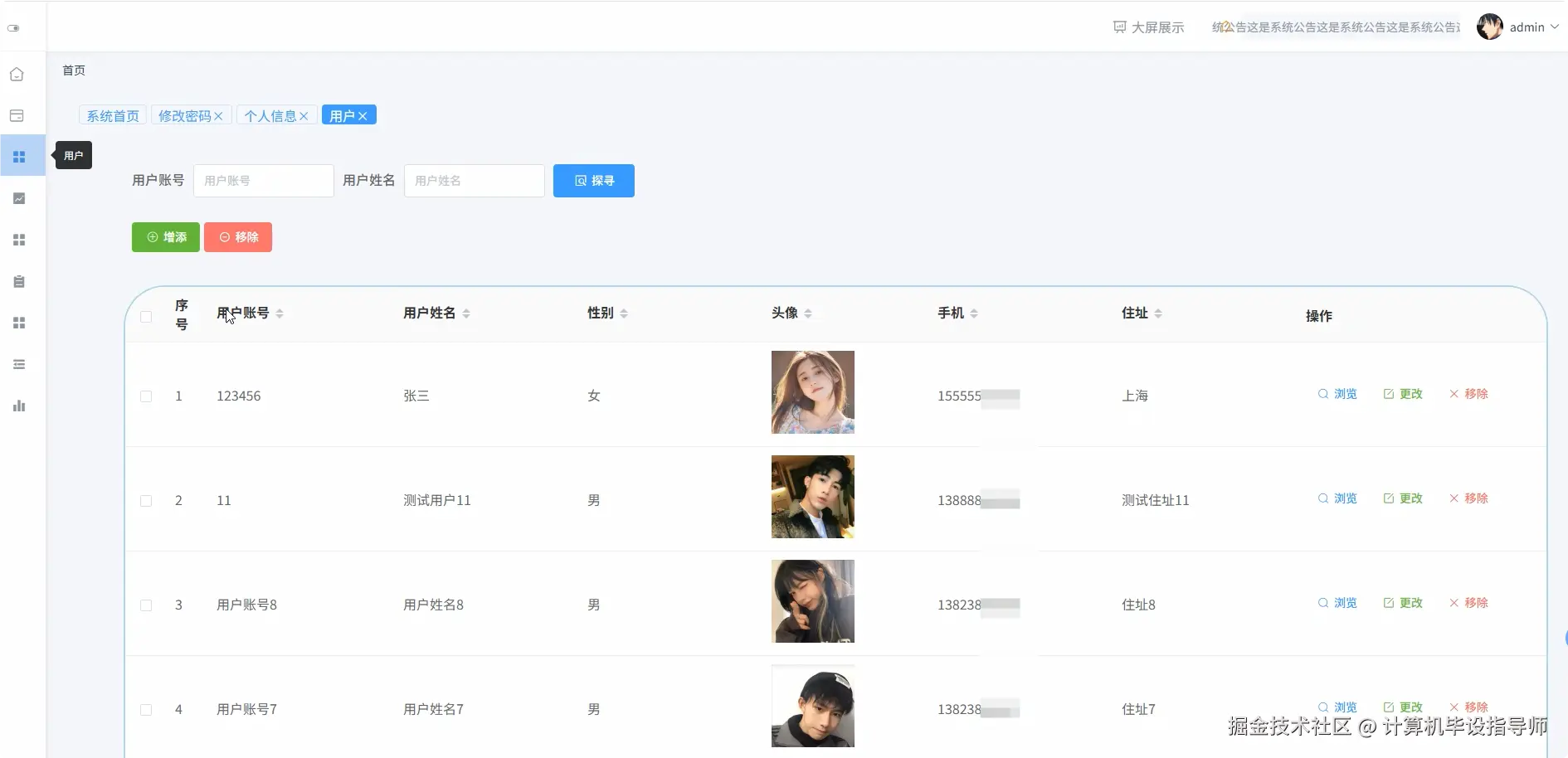Switch to the 系统首页 tab
Viewport: 1568px width, 758px height.
[113, 116]
